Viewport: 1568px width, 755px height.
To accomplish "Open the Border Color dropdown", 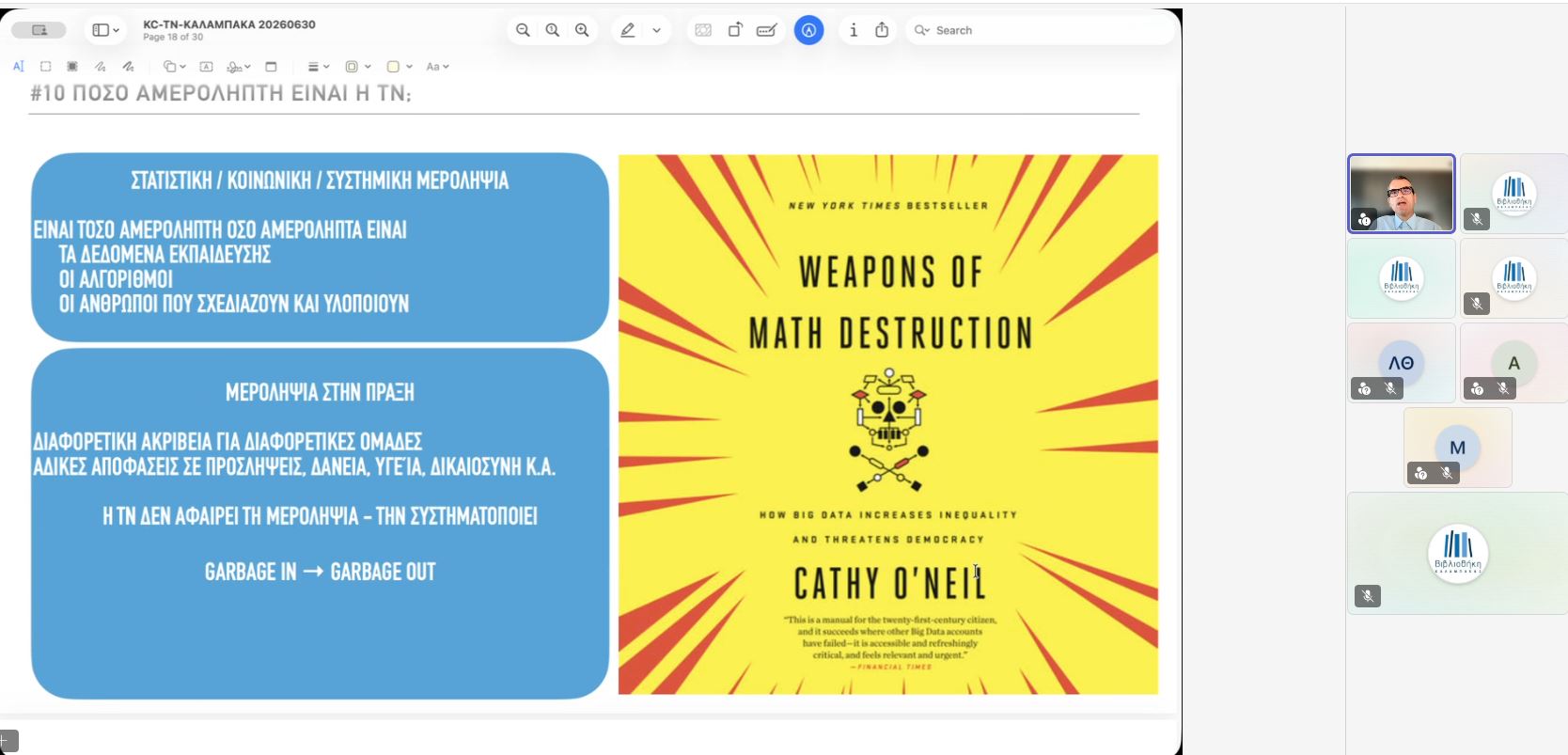I will click(x=357, y=67).
